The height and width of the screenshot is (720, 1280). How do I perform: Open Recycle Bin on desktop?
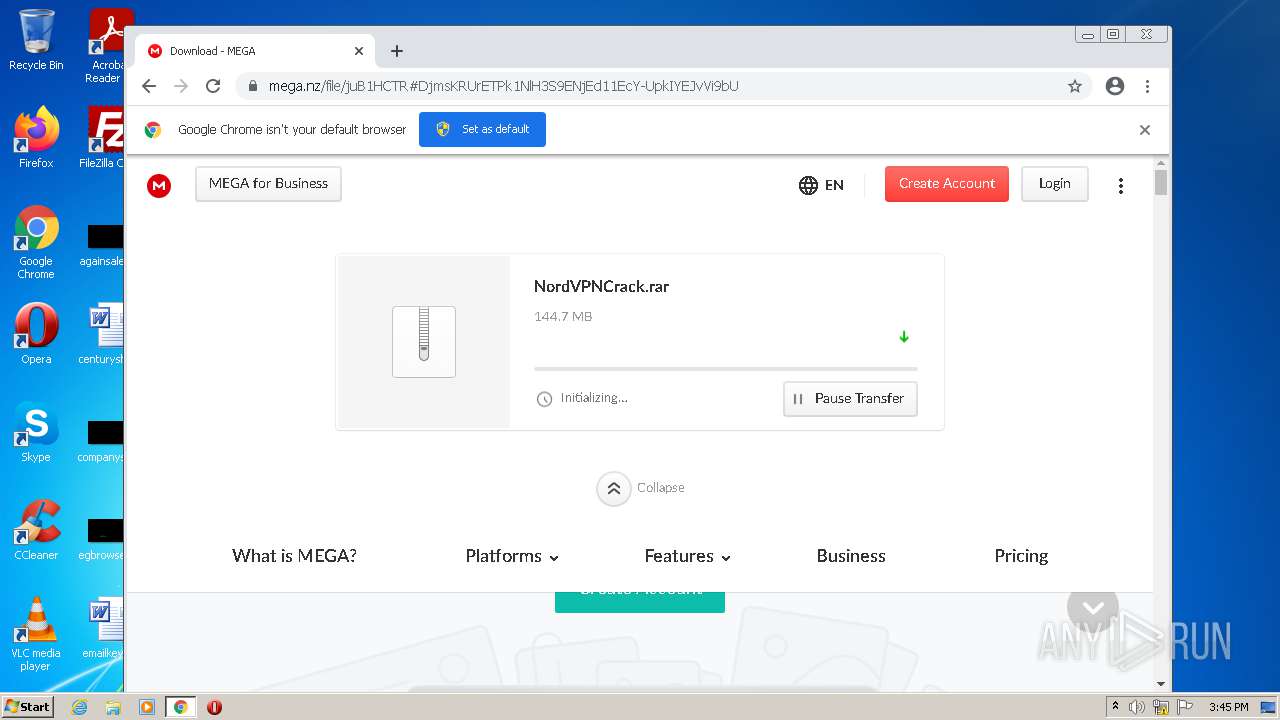tap(36, 40)
